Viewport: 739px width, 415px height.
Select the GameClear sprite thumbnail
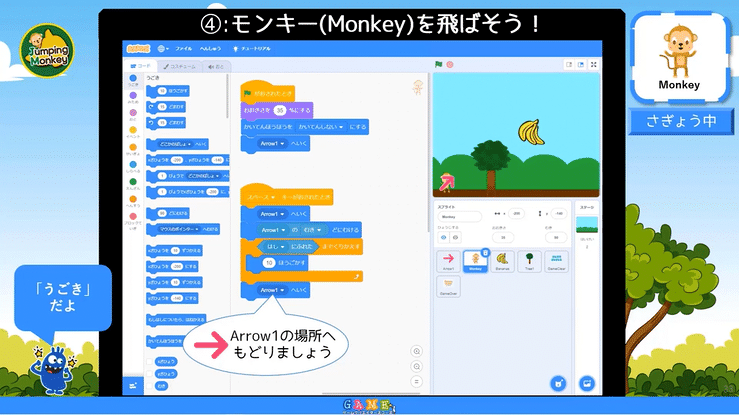557,261
